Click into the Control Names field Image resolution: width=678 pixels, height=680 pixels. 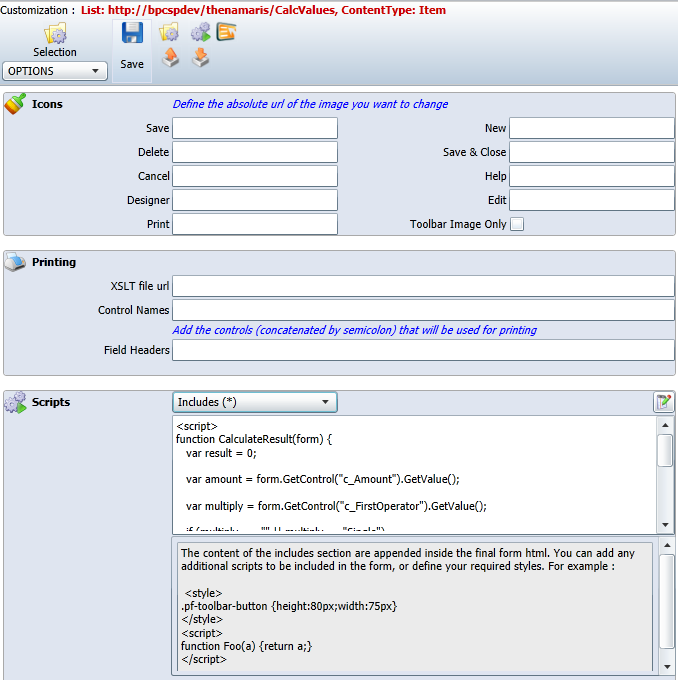423,310
